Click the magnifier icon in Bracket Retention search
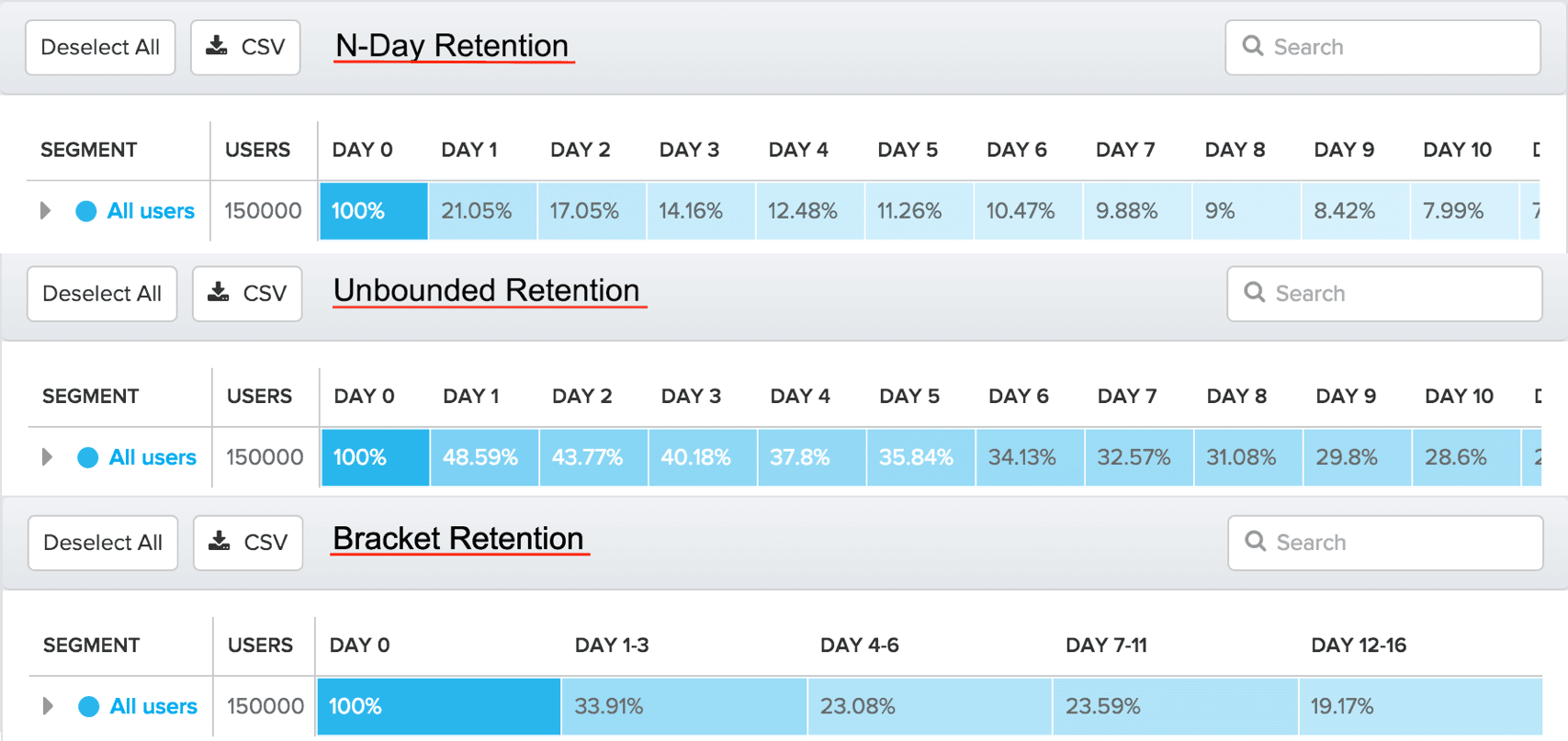This screenshot has height=741, width=1568. (1256, 541)
